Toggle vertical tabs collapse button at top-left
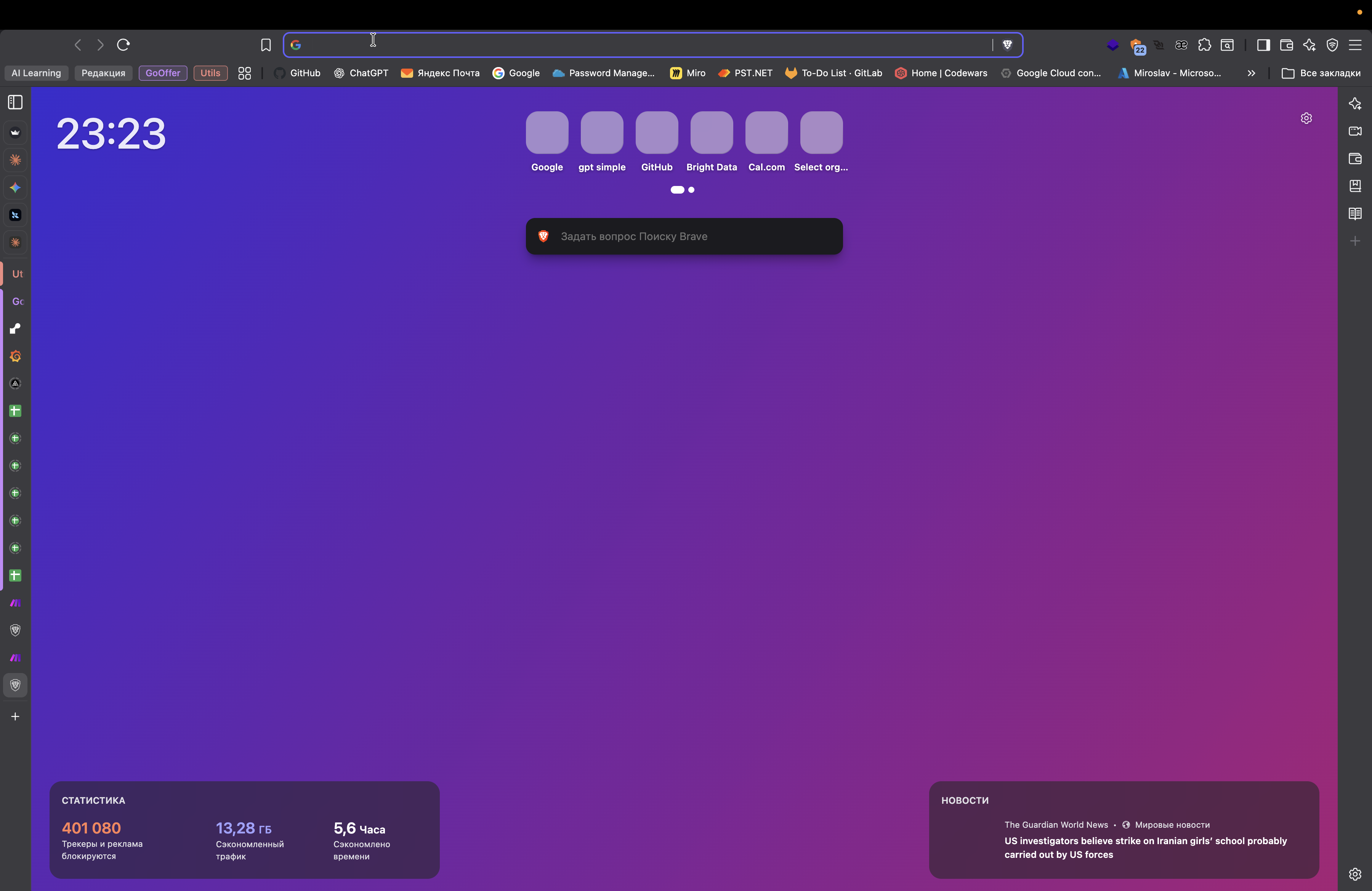 coord(16,102)
